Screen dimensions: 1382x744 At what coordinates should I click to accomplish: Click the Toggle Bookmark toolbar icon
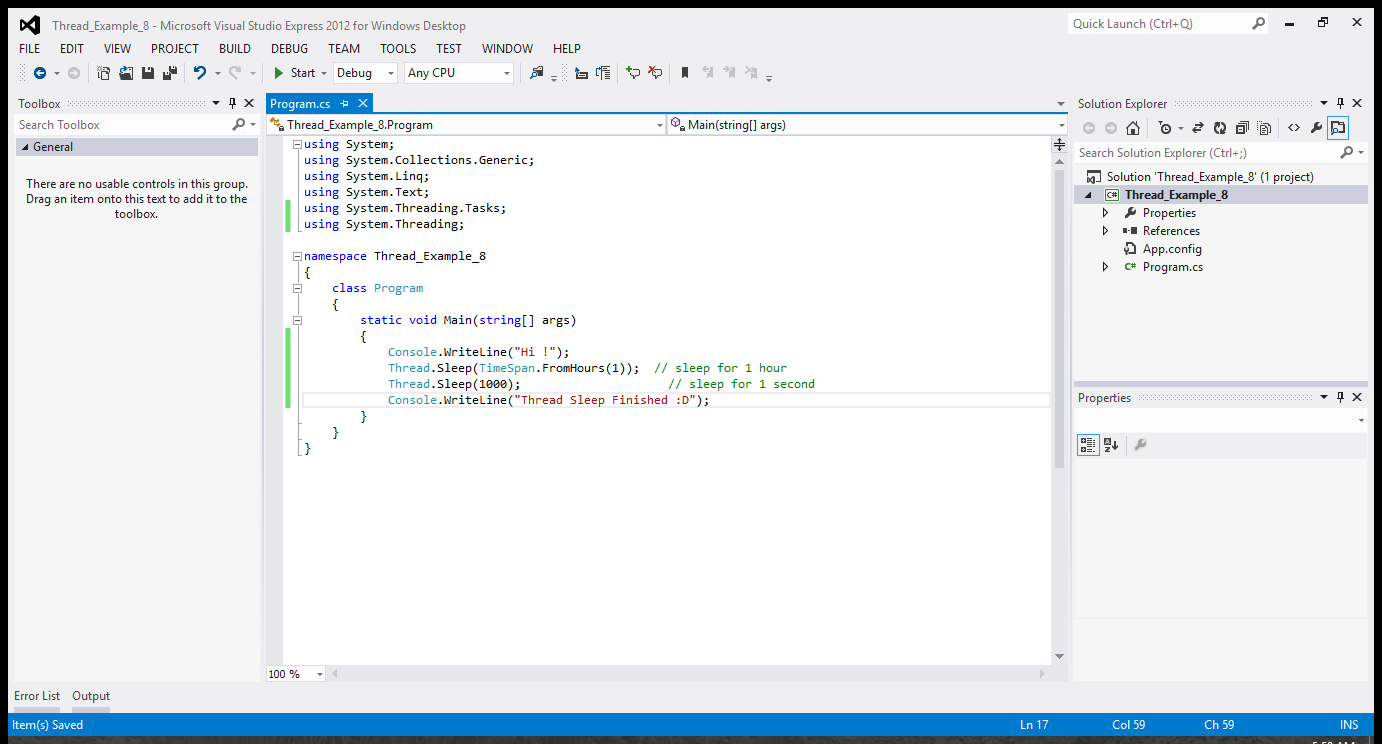tap(685, 73)
